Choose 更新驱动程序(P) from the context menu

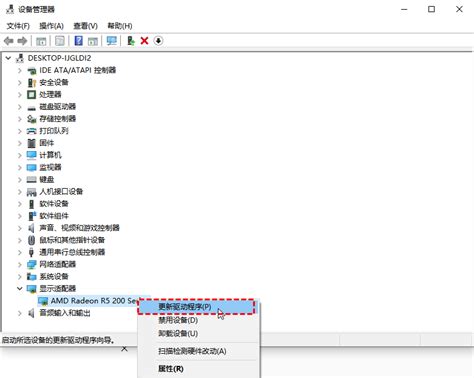[x=197, y=307]
